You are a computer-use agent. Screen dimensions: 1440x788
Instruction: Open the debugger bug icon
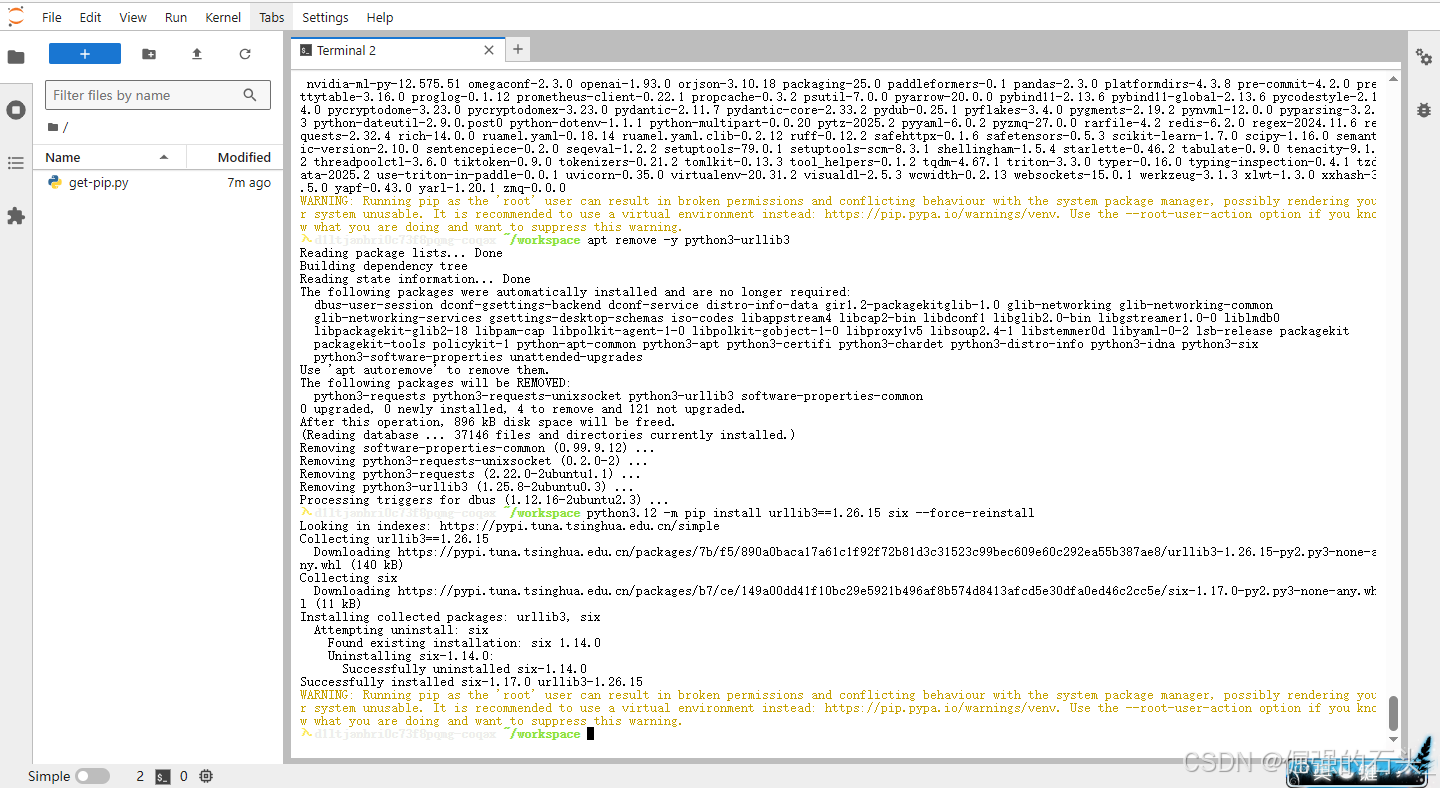coord(1423,110)
